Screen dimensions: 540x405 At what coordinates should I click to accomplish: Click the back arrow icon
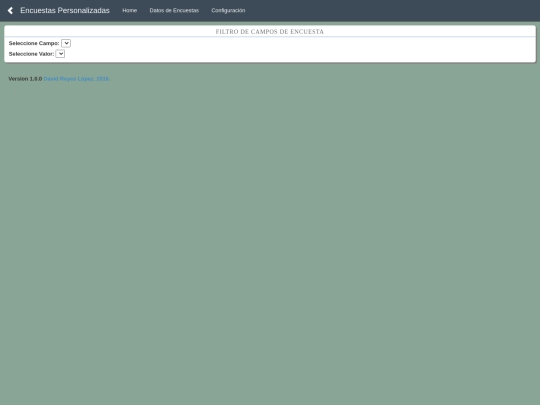(10, 11)
